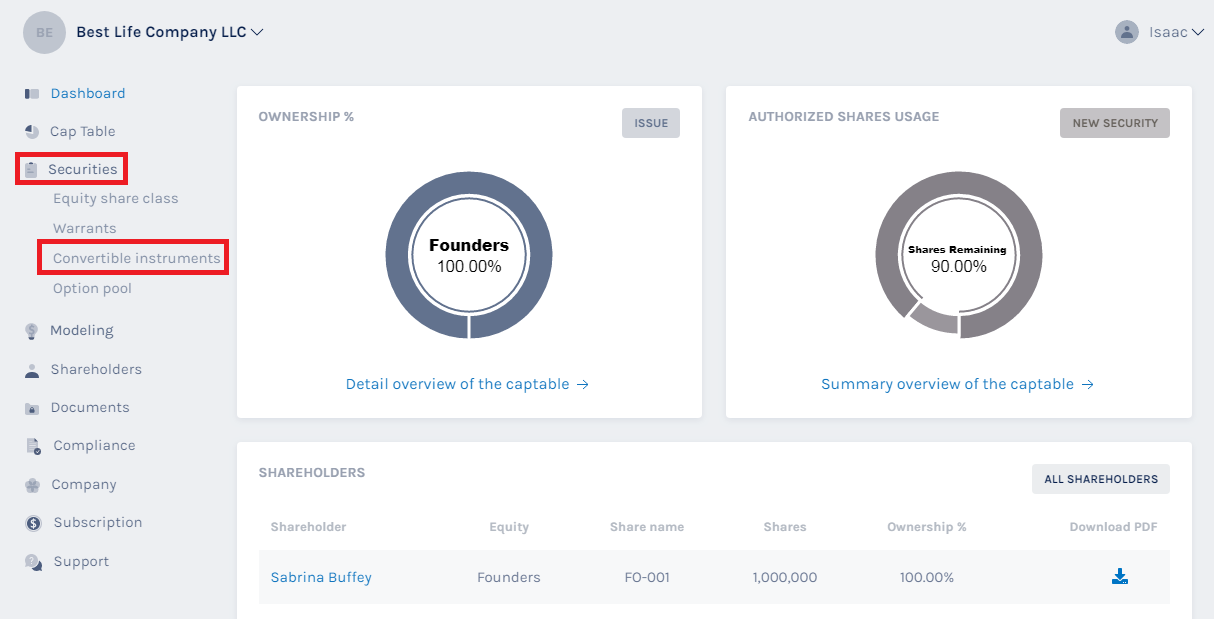Open Detail overview of the captable link
Viewport: 1214px width, 619px height.
coord(467,384)
